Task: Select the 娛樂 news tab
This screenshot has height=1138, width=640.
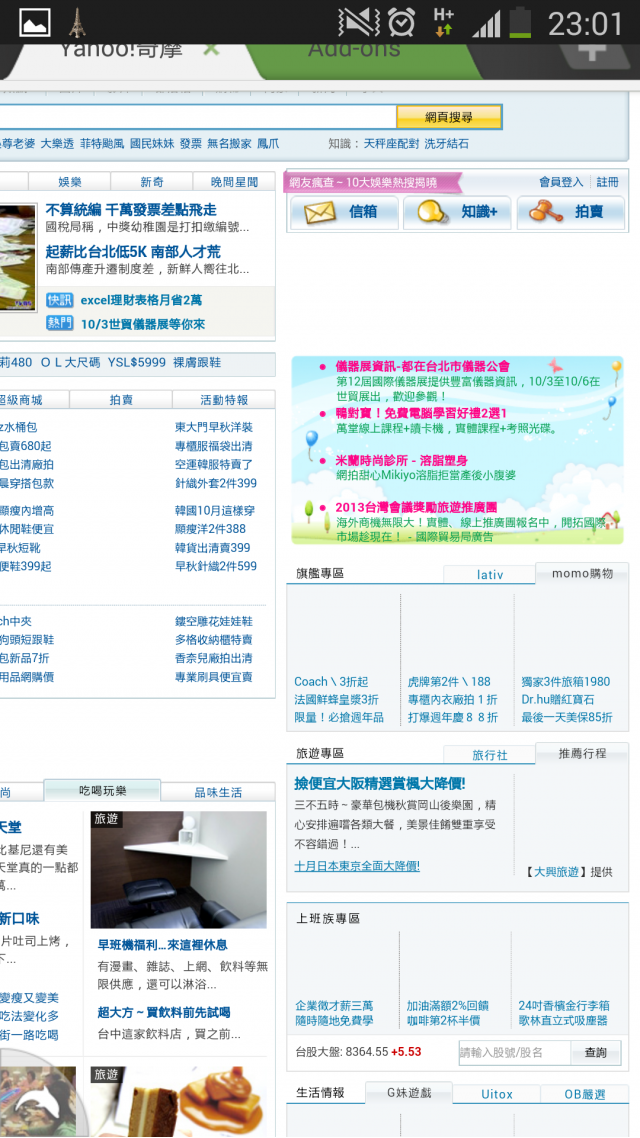Action: pyautogui.click(x=70, y=182)
